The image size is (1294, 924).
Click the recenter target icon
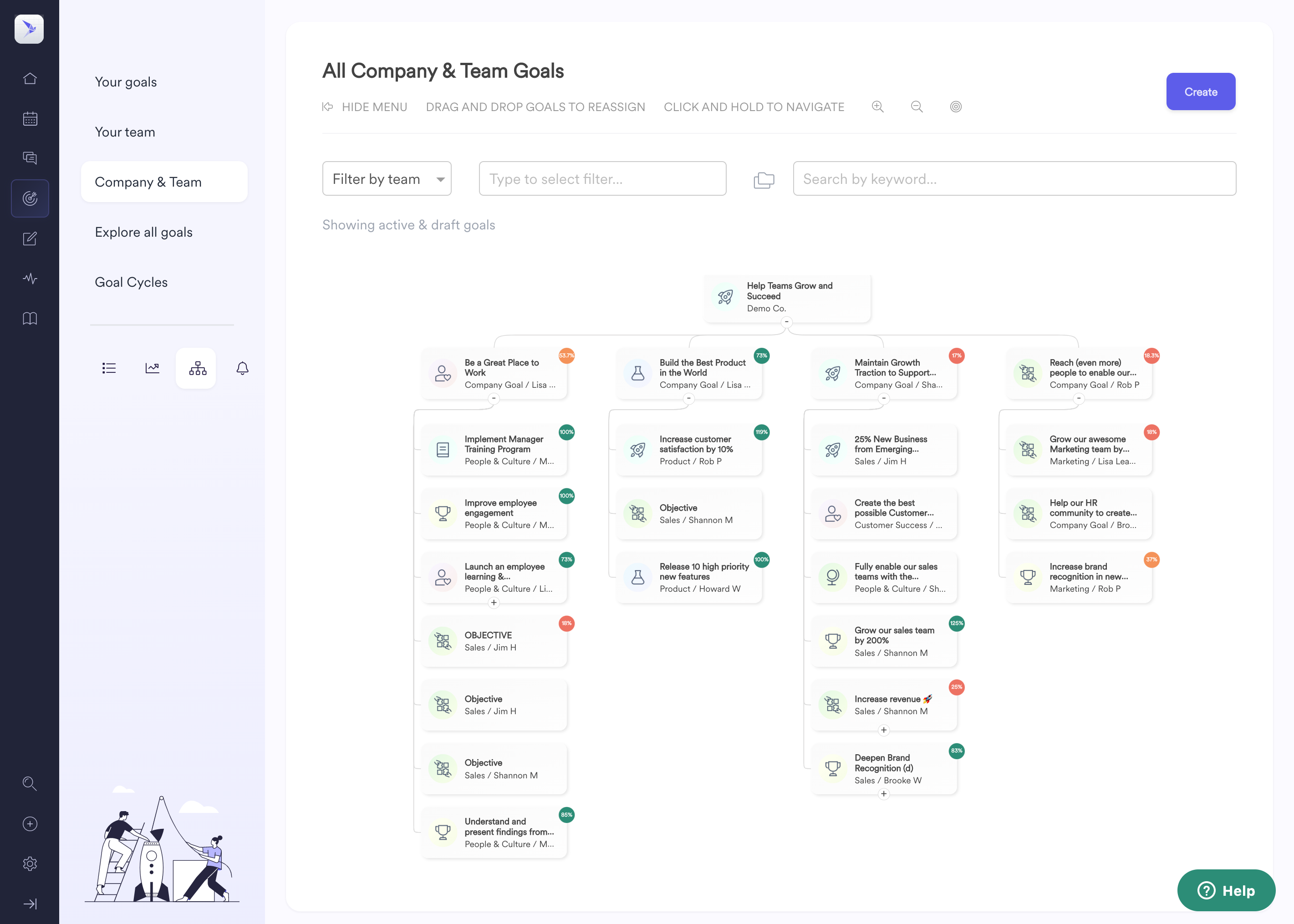point(955,107)
